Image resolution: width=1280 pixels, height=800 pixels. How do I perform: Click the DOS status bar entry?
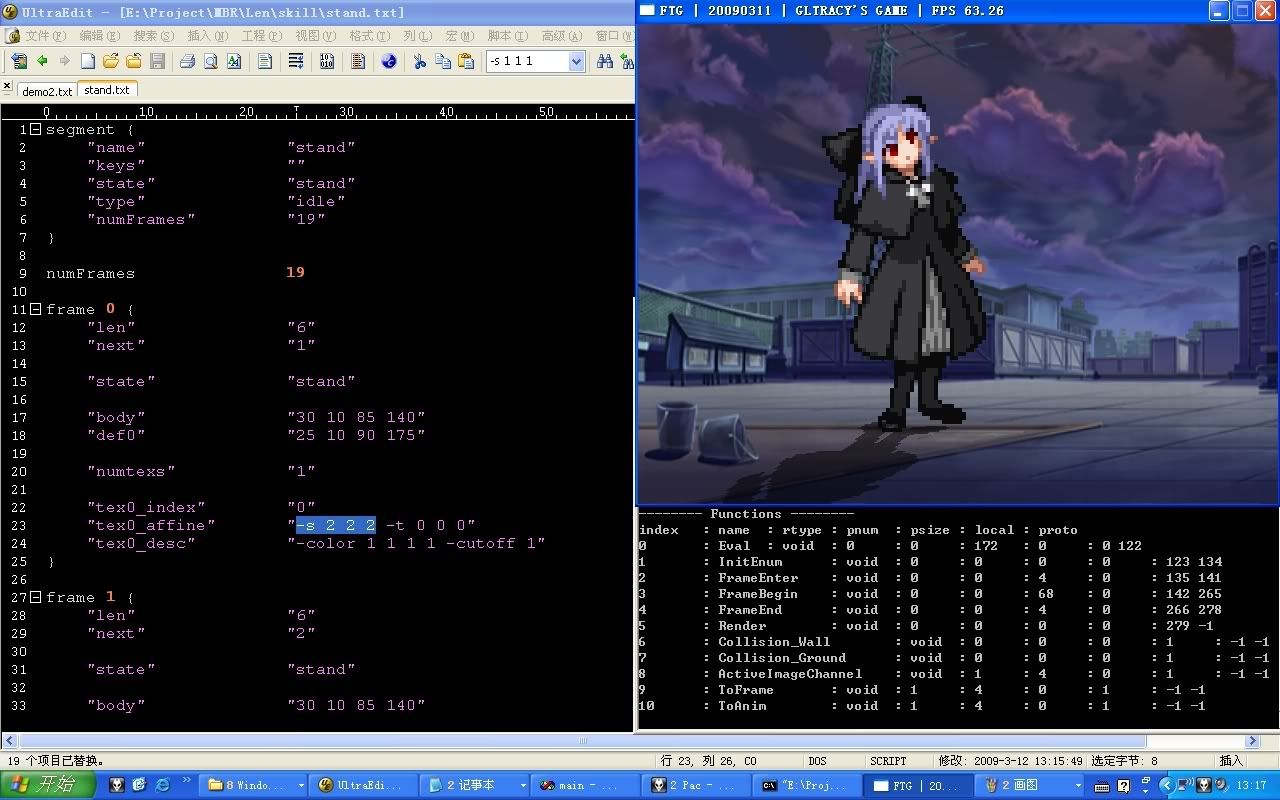[x=817, y=761]
